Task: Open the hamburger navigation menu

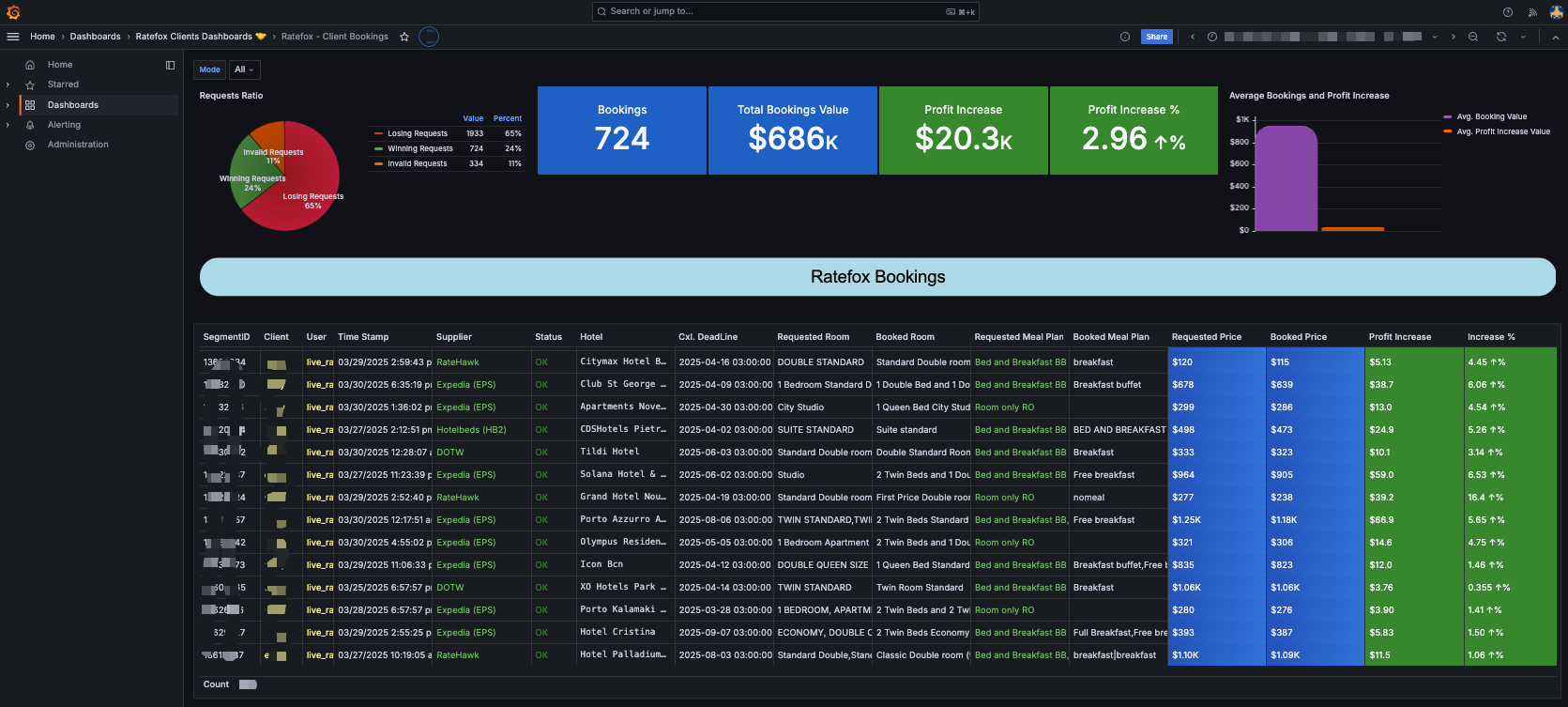Action: point(13,37)
